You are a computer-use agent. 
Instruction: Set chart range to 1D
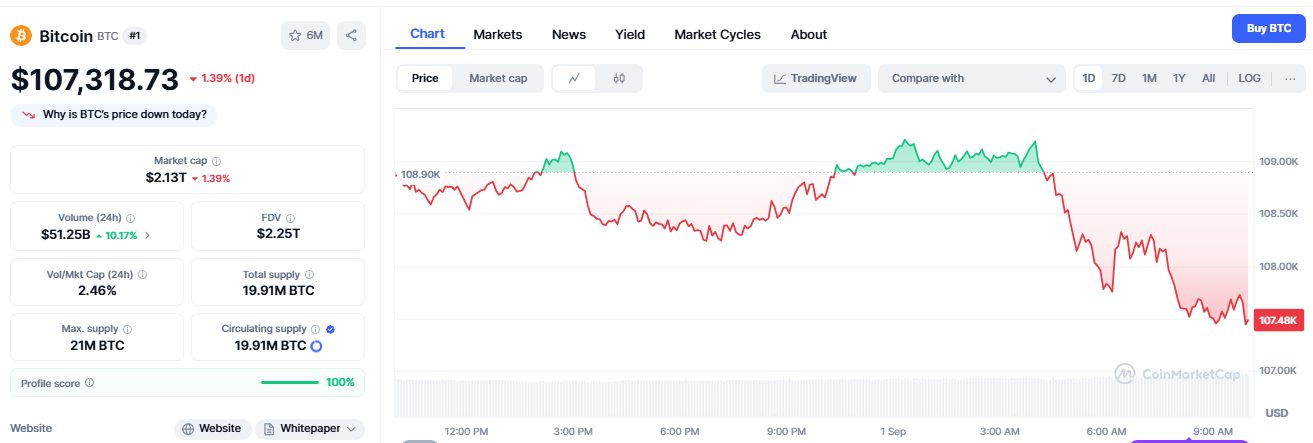(x=1089, y=78)
